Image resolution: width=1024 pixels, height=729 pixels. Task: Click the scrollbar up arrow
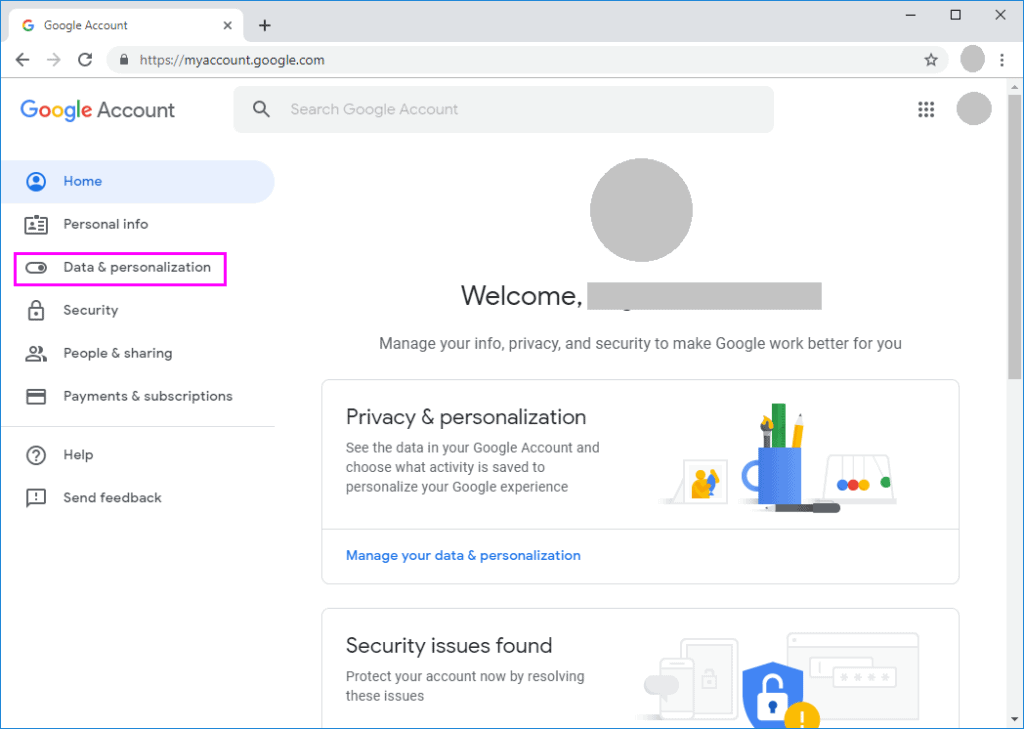1014,87
